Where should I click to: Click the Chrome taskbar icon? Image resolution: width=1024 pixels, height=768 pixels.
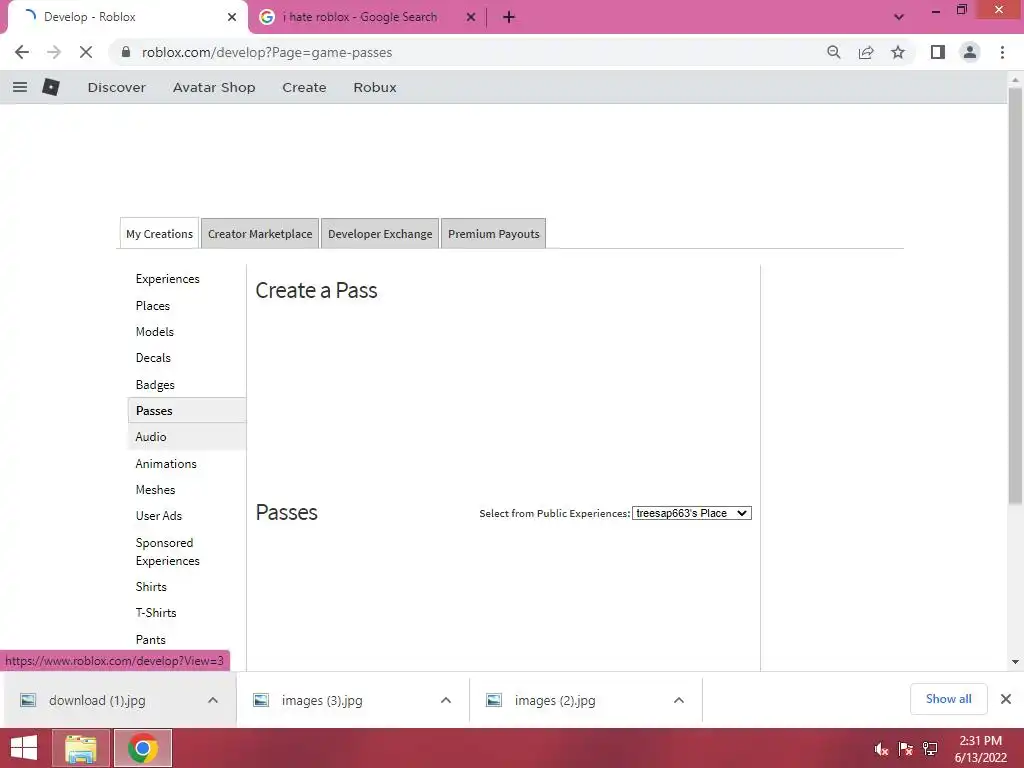tap(143, 748)
